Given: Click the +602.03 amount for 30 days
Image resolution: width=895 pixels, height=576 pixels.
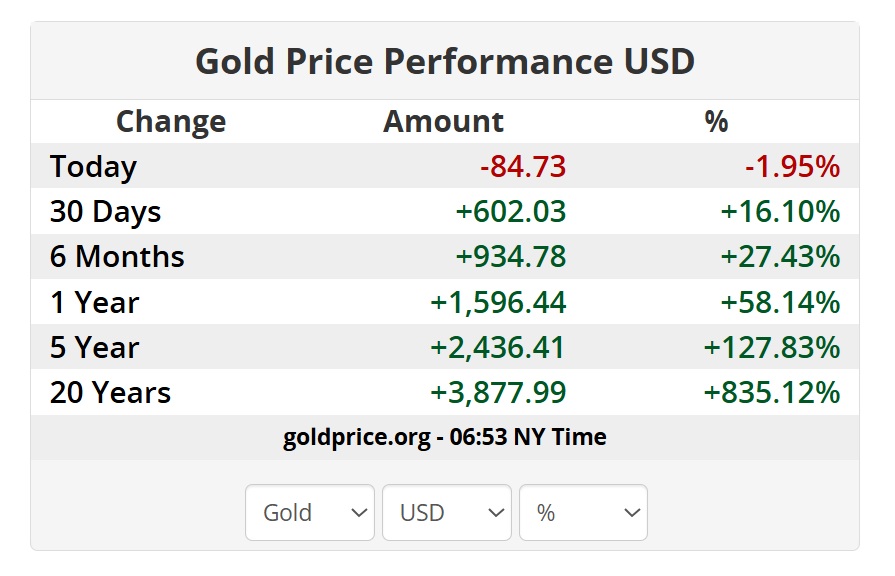Looking at the screenshot, I should 510,212.
